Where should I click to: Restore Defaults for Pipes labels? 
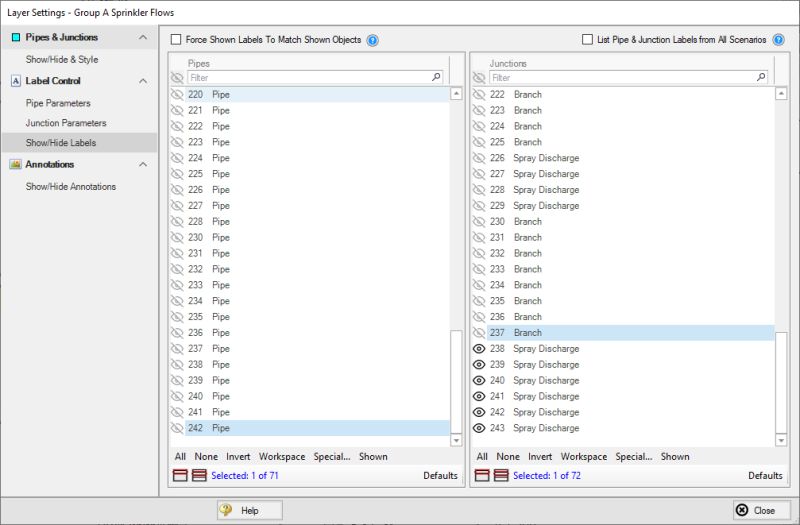440,476
